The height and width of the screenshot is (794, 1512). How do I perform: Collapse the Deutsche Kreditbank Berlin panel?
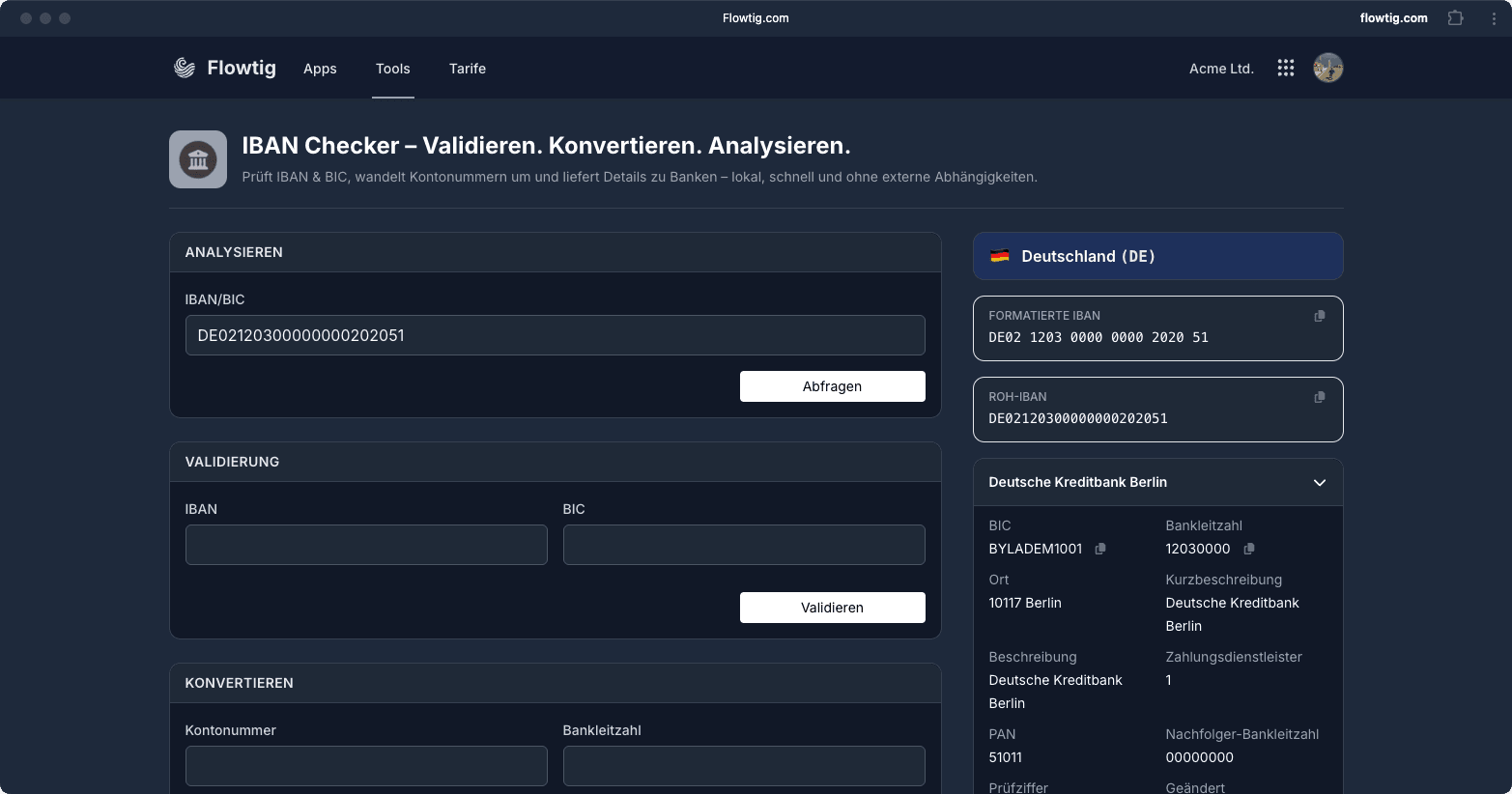tap(1320, 482)
